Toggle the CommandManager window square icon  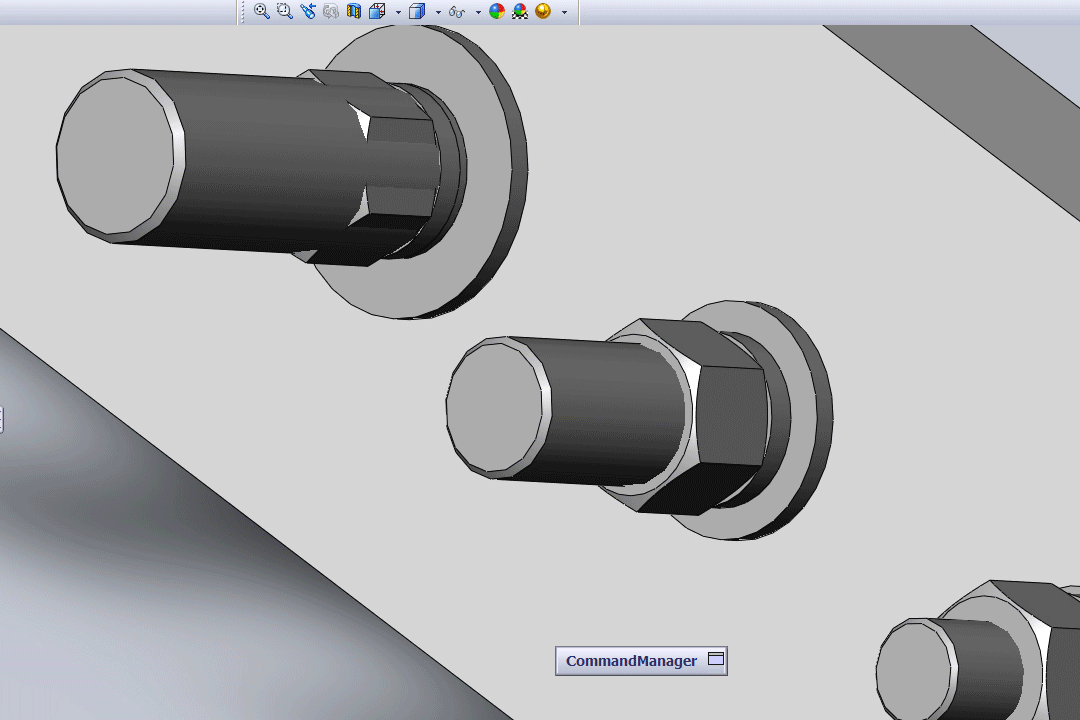pos(716,659)
